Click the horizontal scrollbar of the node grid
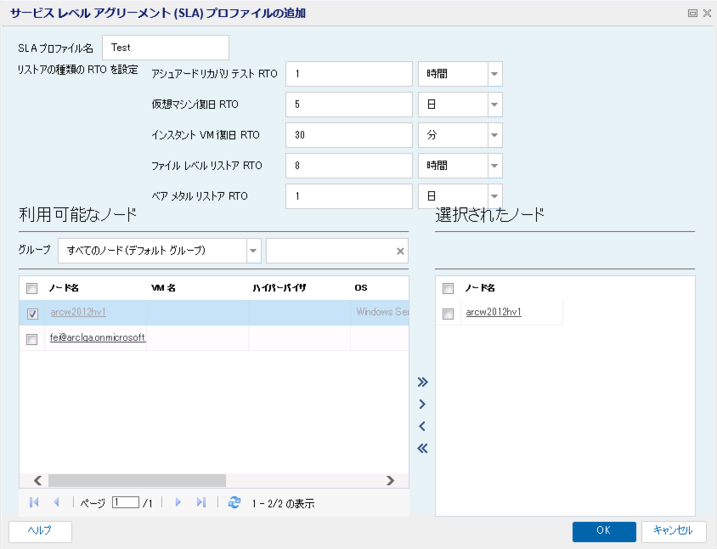 pos(136,480)
